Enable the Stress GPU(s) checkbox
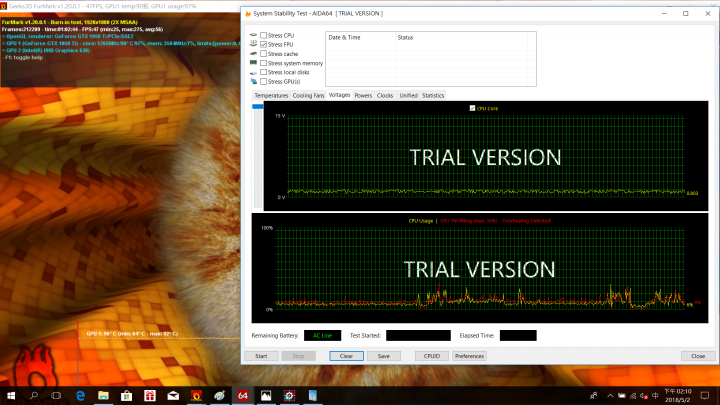This screenshot has height=405, width=720. (264, 81)
